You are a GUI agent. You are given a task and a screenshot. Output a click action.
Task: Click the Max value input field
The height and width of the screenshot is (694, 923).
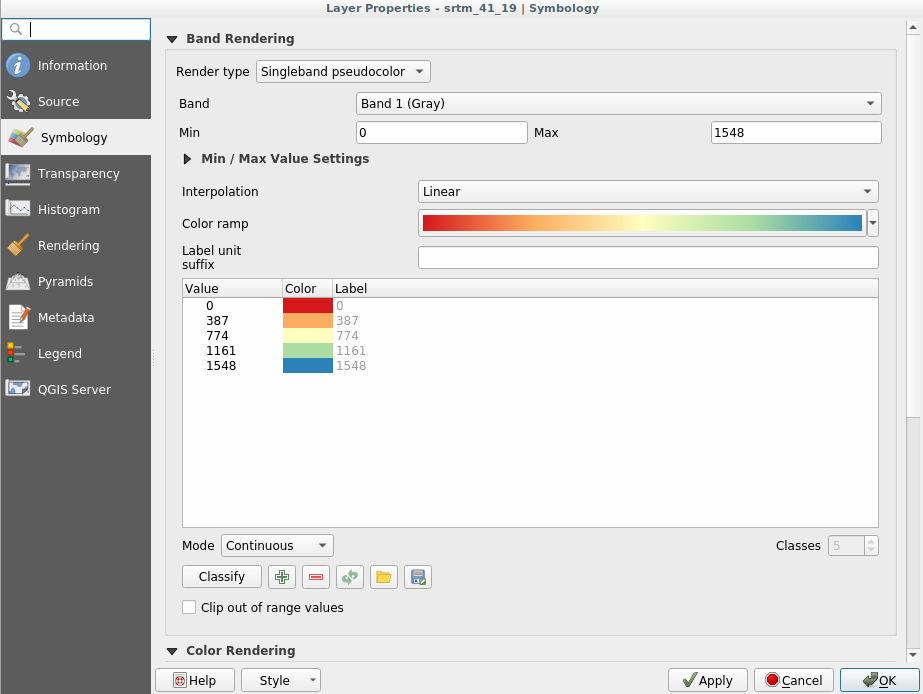tap(795, 133)
